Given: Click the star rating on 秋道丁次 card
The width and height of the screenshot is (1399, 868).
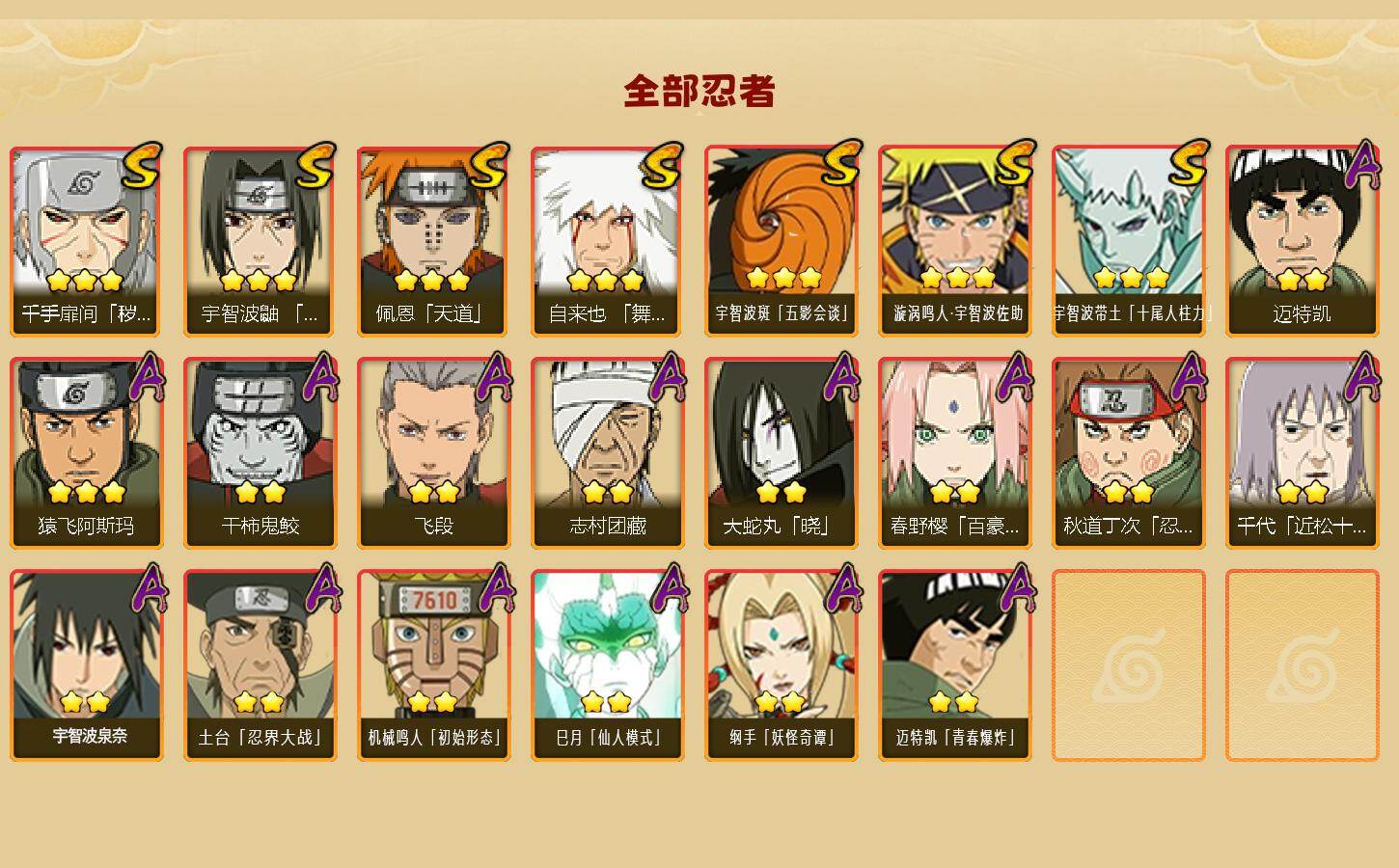Looking at the screenshot, I should [1128, 493].
